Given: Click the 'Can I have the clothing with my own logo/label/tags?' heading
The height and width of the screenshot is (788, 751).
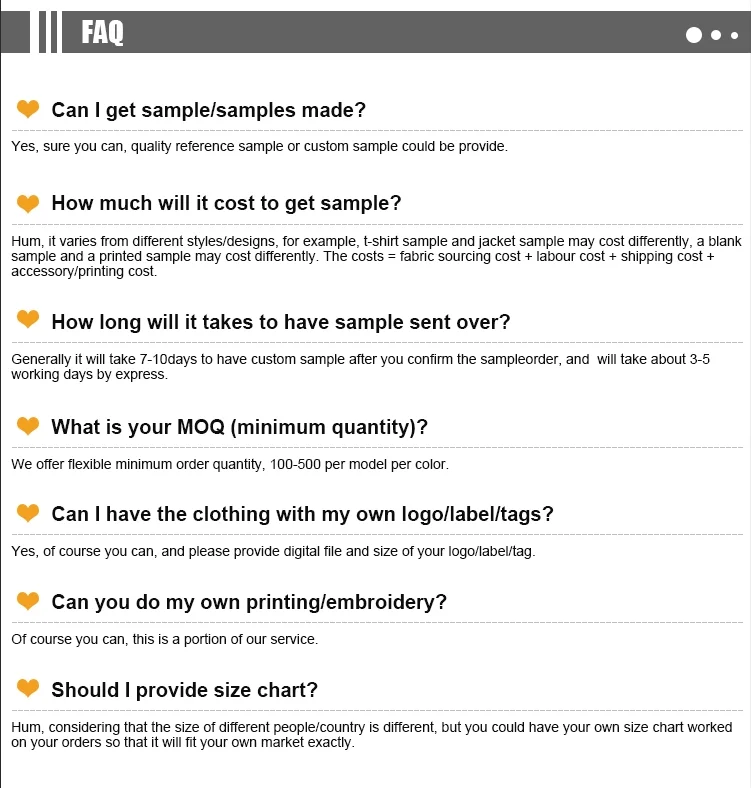Looking at the screenshot, I should (x=302, y=514).
